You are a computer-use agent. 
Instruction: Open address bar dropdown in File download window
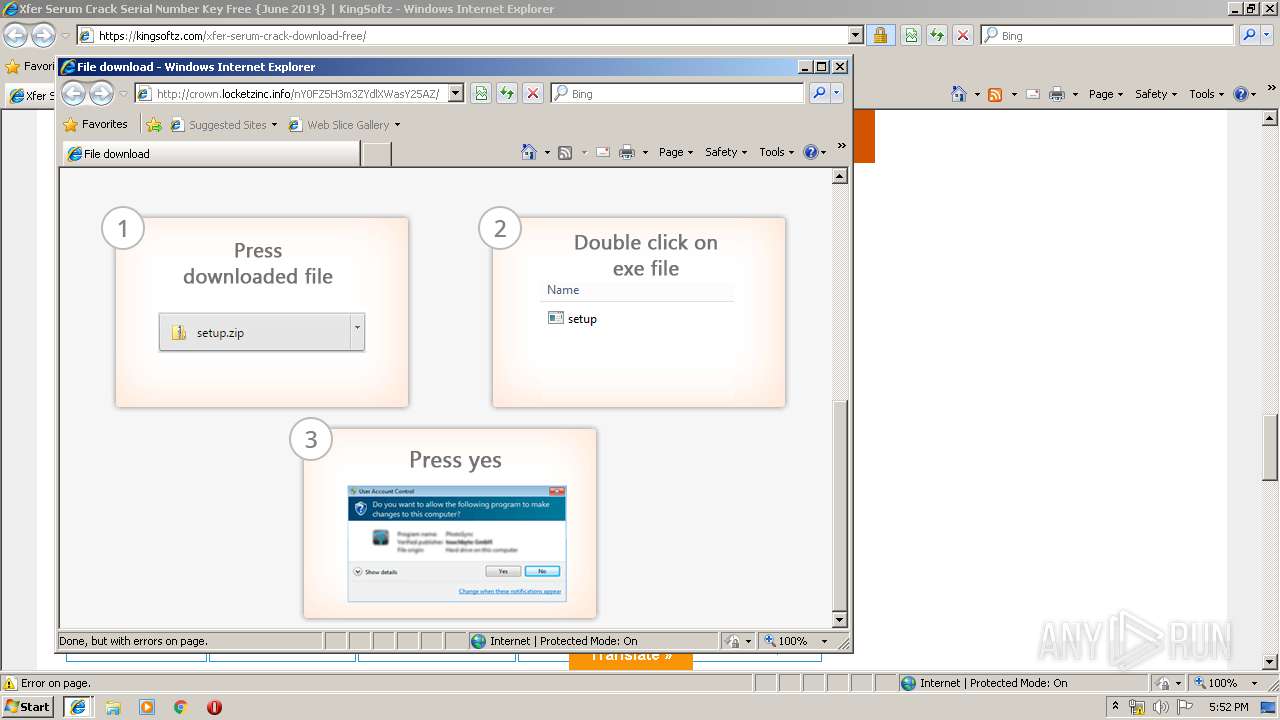[456, 93]
